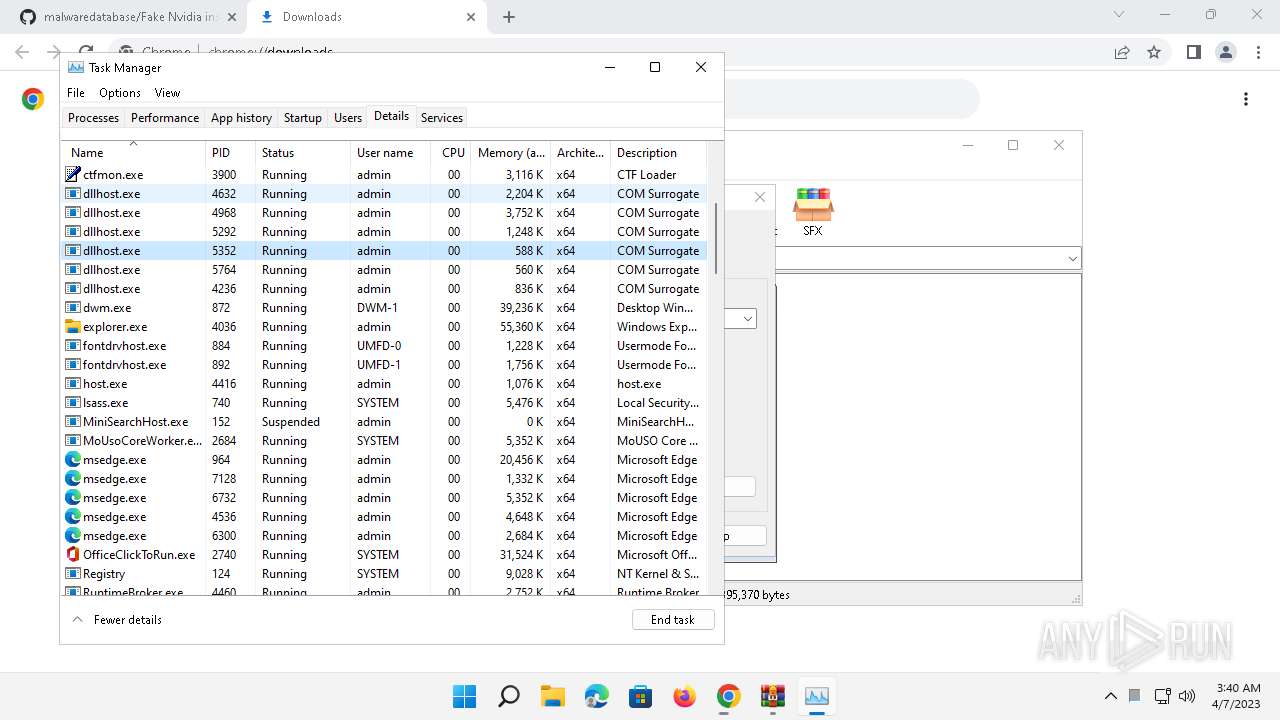This screenshot has height=720, width=1280.
Task: Sort by the Status column header
Action: coord(303,152)
